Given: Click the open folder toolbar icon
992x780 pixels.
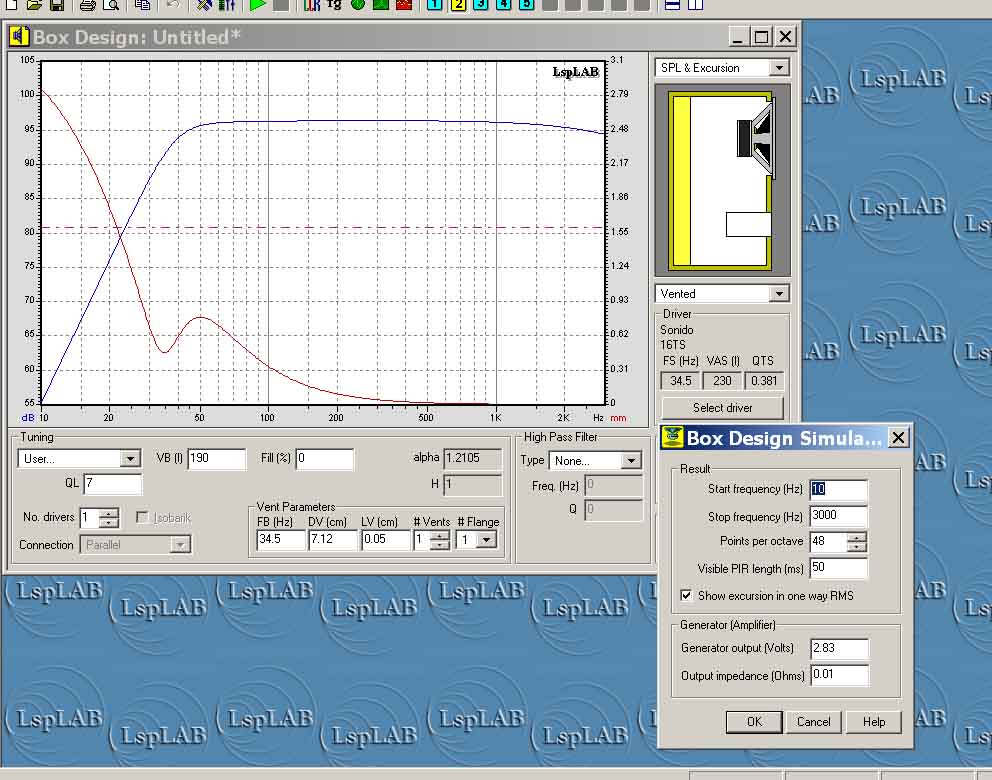Looking at the screenshot, I should point(34,5).
